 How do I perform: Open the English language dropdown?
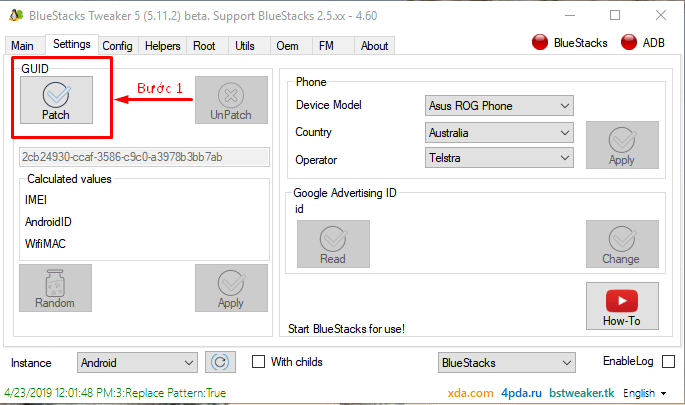click(644, 393)
